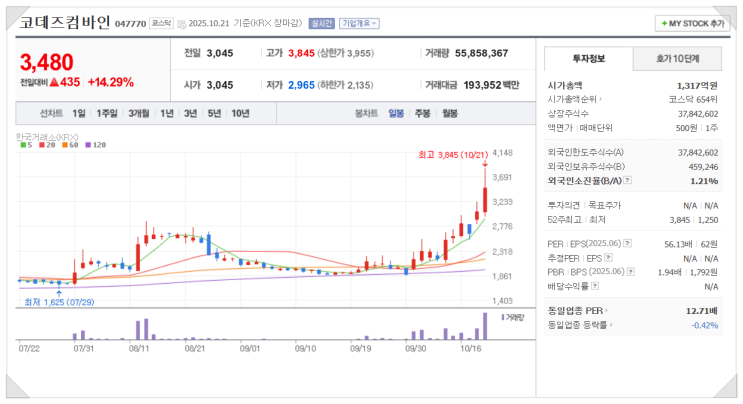Click the 최저 1,625 (07/29) chart label
This screenshot has height=404, width=743.
[59, 302]
